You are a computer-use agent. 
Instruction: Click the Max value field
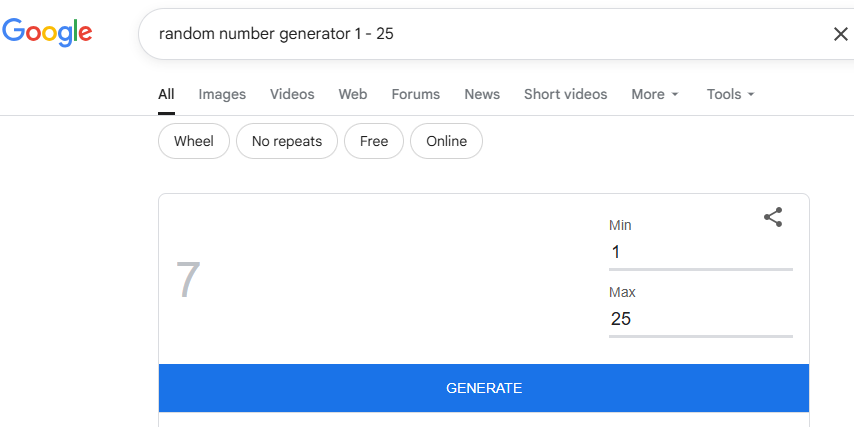click(700, 319)
